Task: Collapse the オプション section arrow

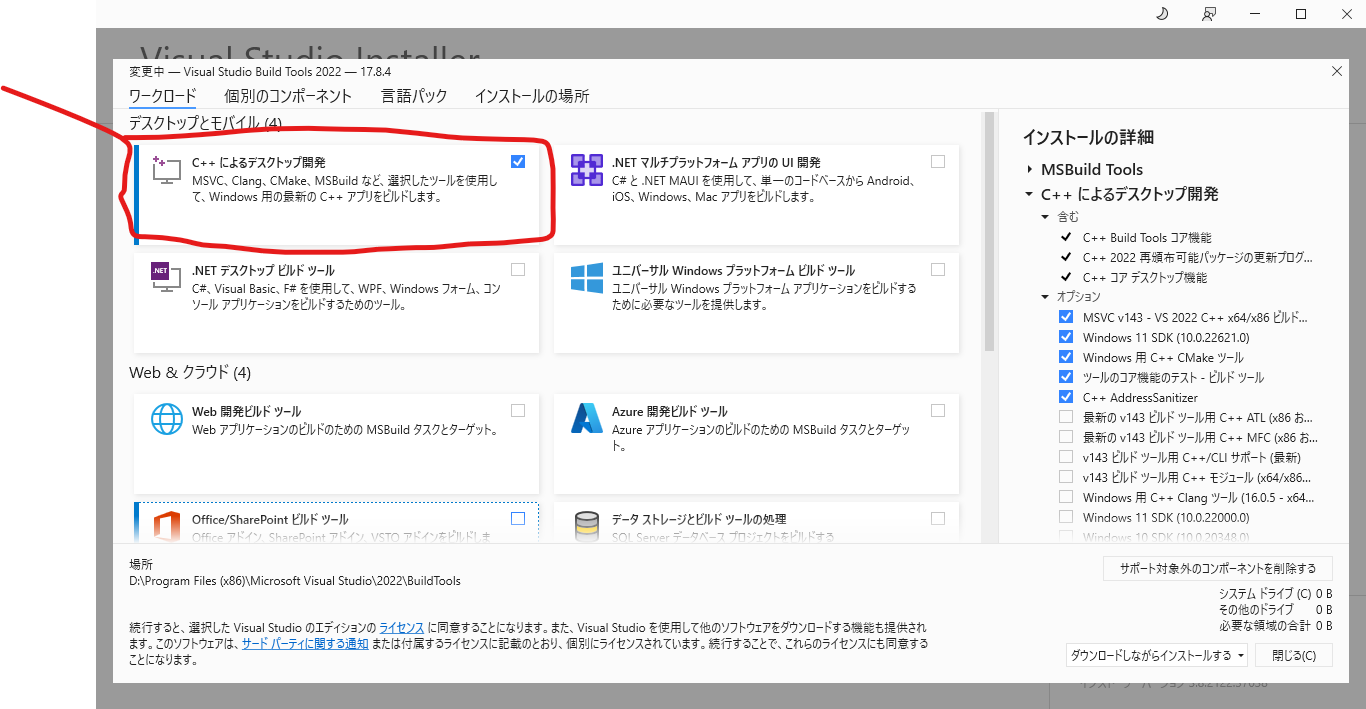Action: point(1046,297)
